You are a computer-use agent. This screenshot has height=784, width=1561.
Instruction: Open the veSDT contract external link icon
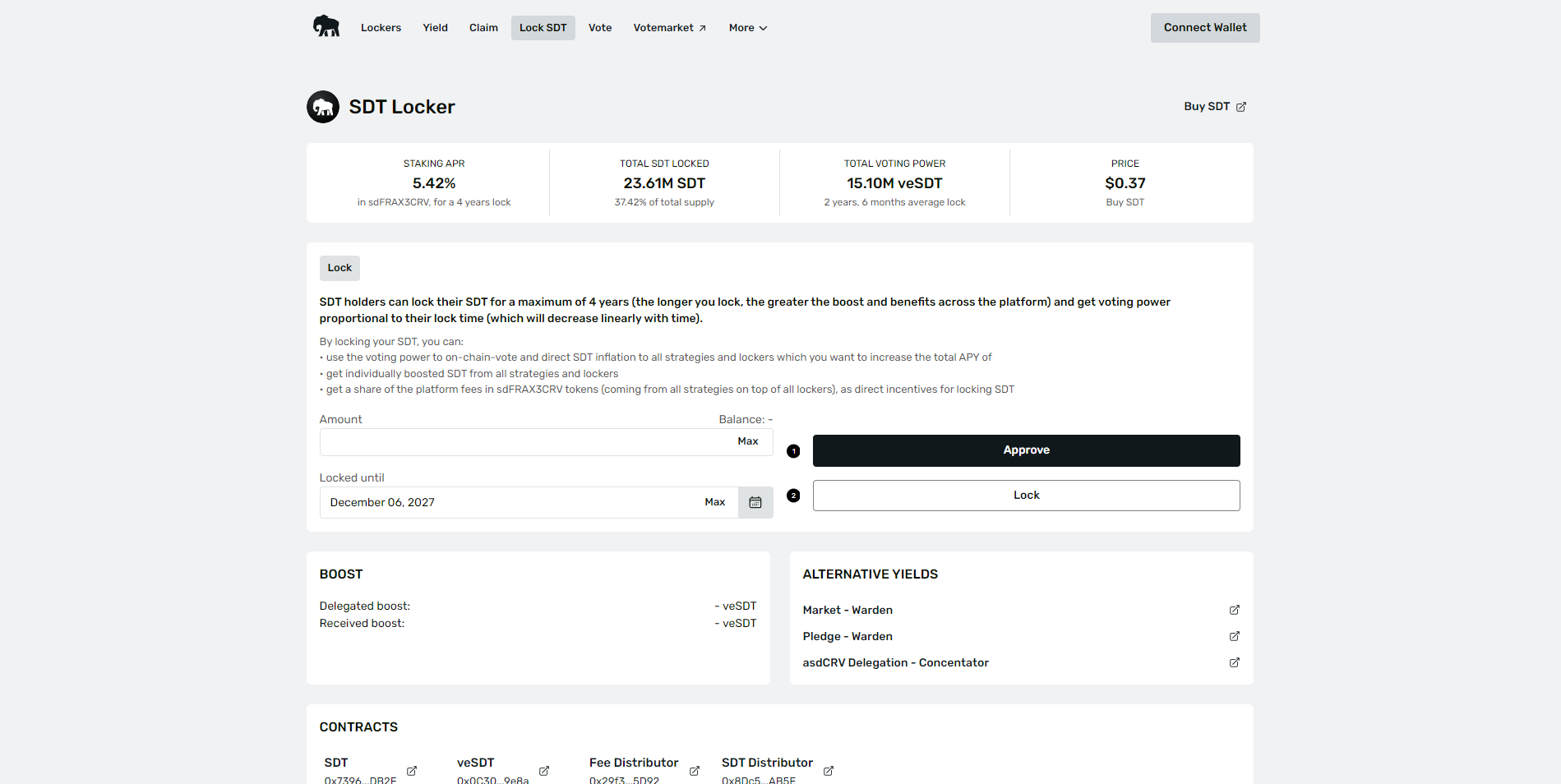coord(544,771)
